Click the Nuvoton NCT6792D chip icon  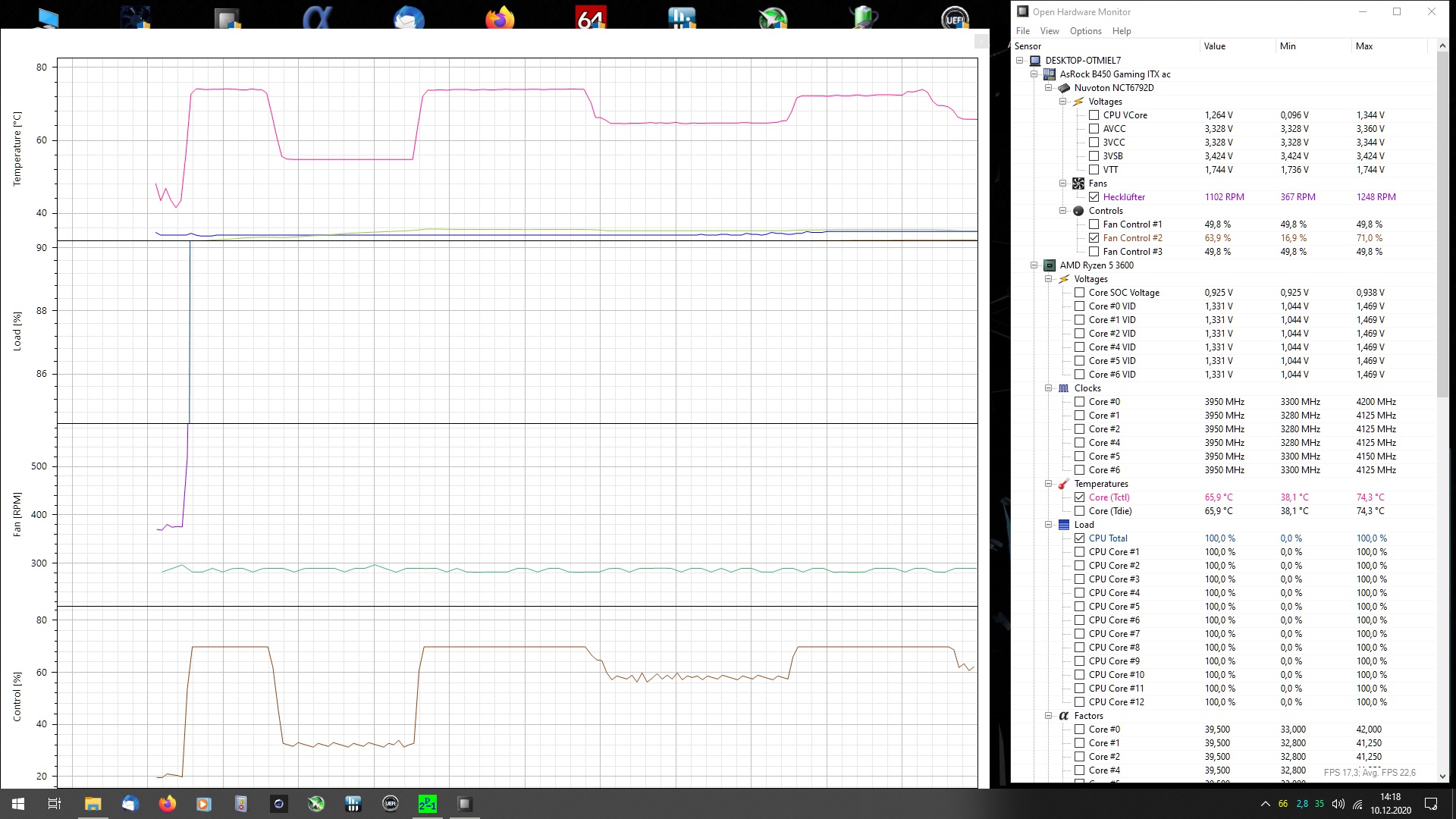point(1064,88)
